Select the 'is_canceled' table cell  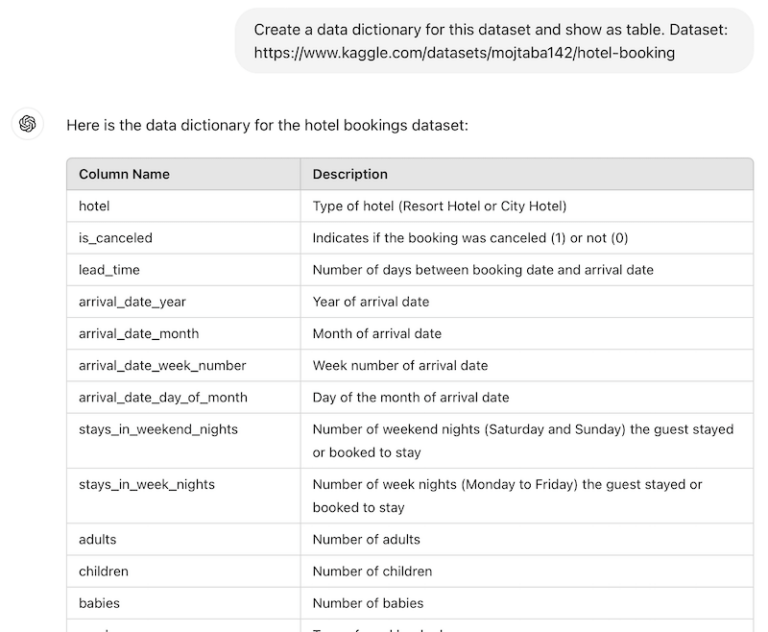tap(115, 238)
